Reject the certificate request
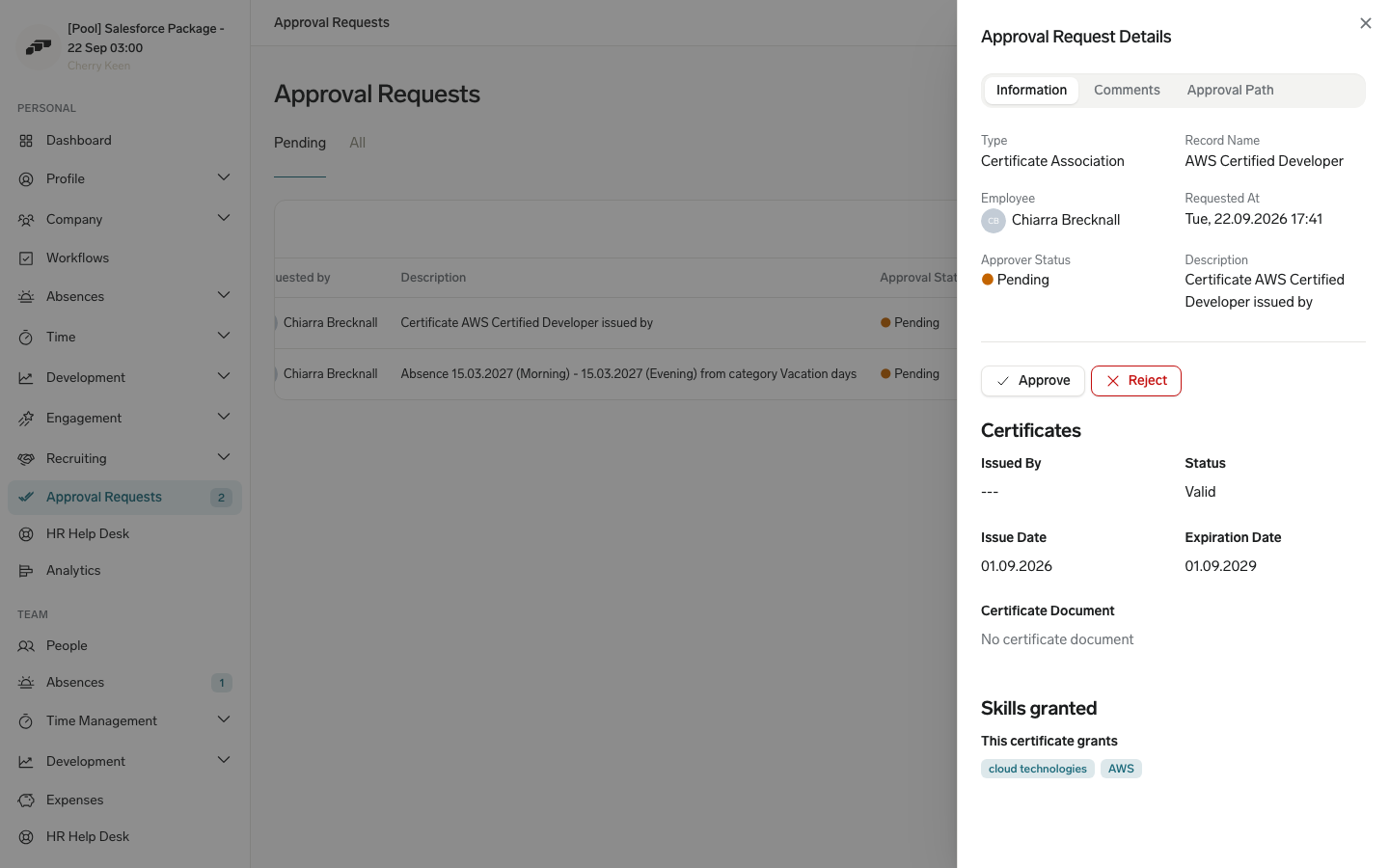Screen dimensions: 1389x868 (1136, 381)
